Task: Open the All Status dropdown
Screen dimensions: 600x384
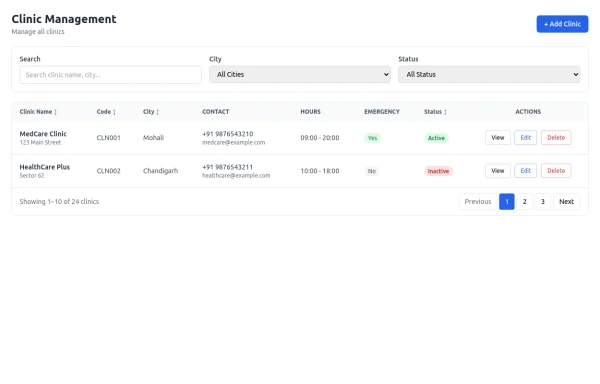Action: 489,74
